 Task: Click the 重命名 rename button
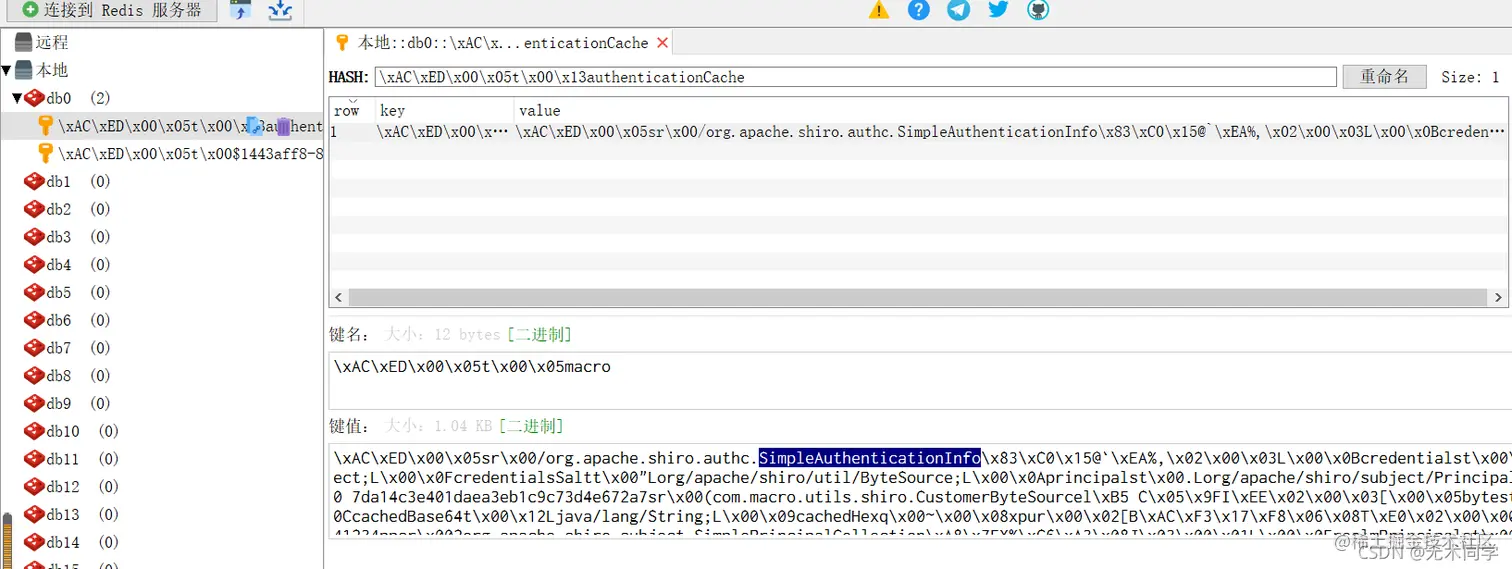1384,77
